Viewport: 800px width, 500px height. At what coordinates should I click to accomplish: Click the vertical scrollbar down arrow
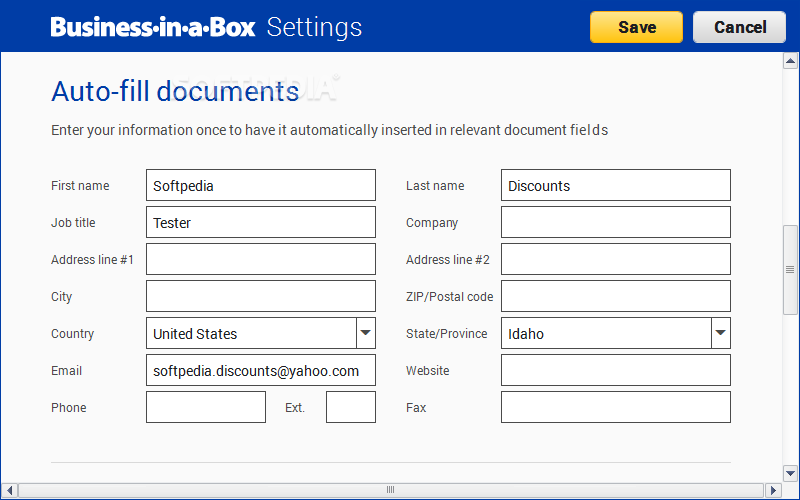pyautogui.click(x=790, y=473)
